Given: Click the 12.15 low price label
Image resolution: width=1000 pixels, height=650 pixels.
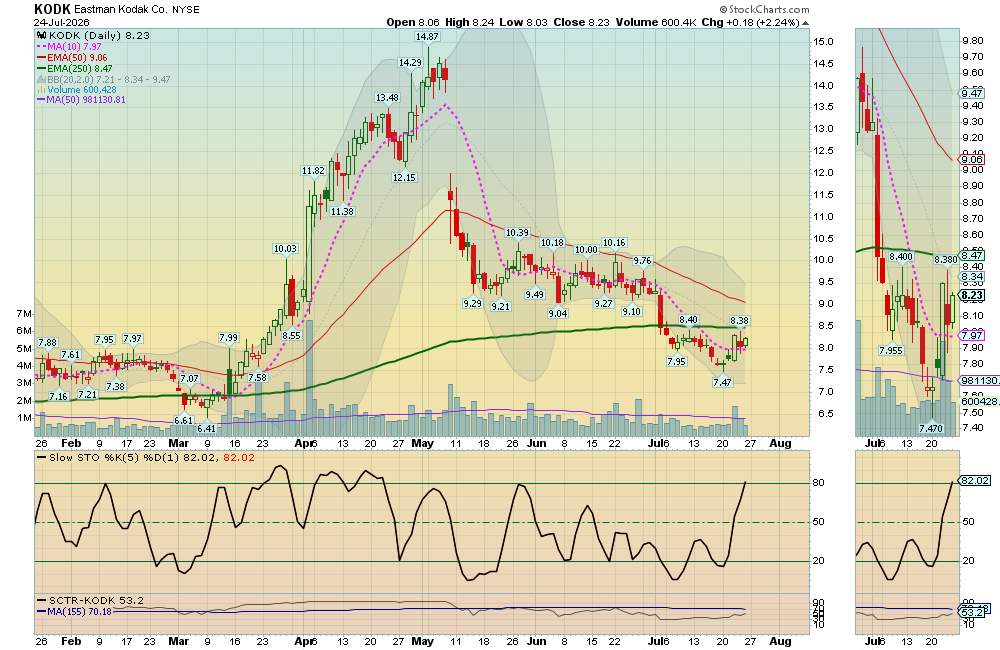Looking at the screenshot, I should pyautogui.click(x=404, y=177).
